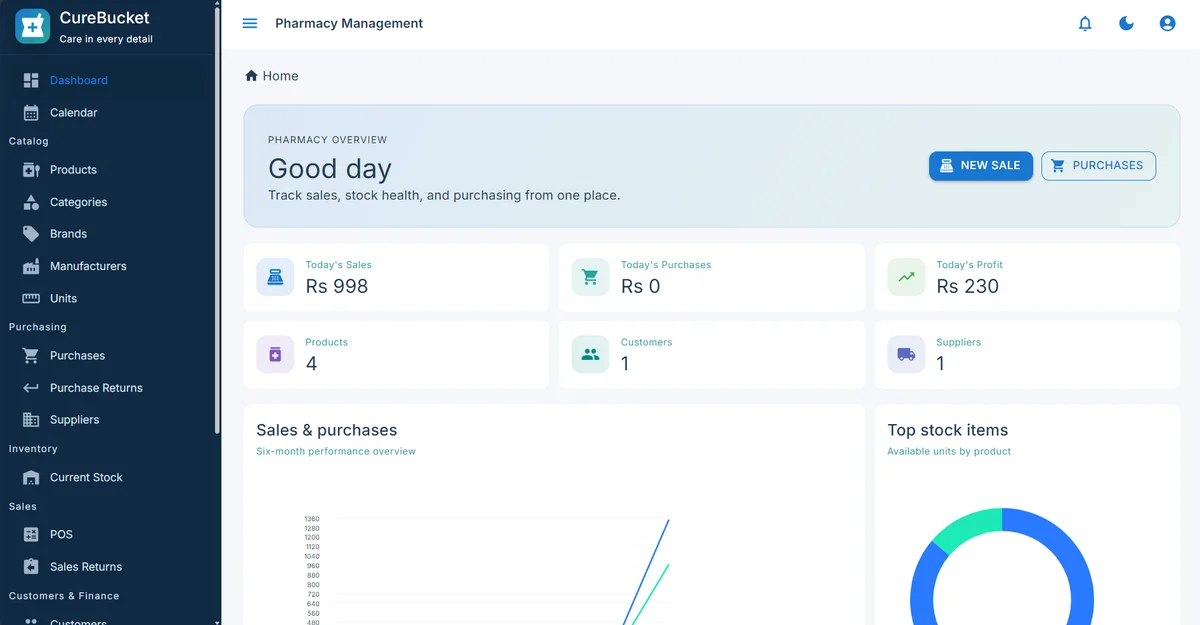Viewport: 1200px width, 625px height.
Task: Click the CureBucket logo icon
Action: pos(32,26)
